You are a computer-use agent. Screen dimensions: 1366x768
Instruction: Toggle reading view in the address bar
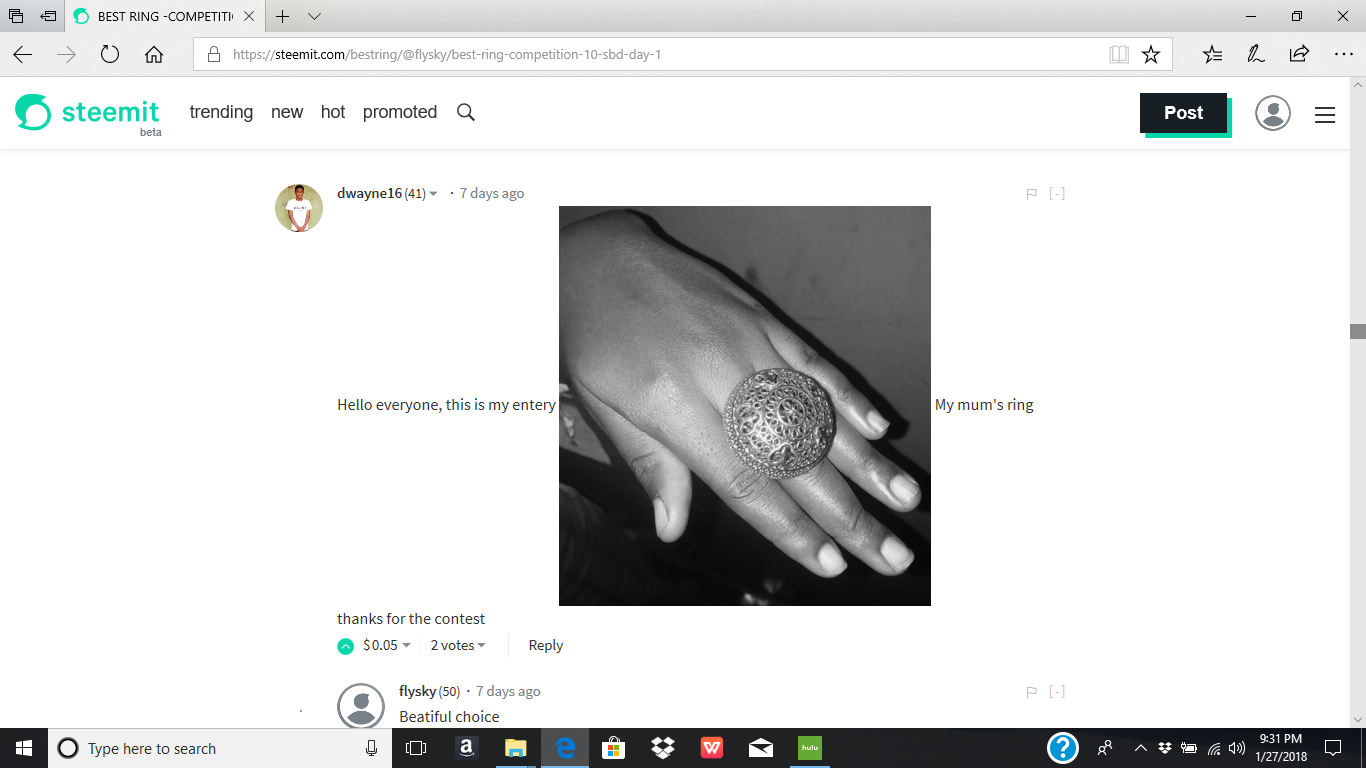coord(1118,54)
